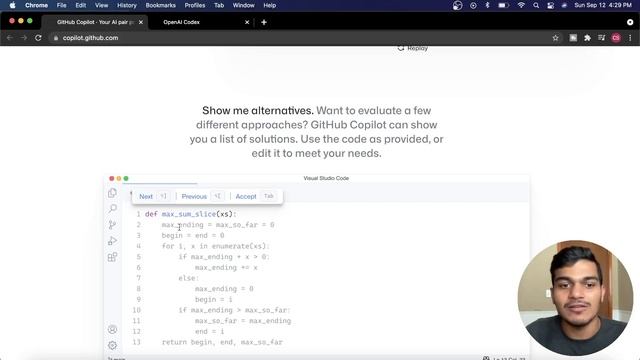The width and height of the screenshot is (640, 360).
Task: Open Run and Debug icon in sidebar
Action: click(112, 241)
